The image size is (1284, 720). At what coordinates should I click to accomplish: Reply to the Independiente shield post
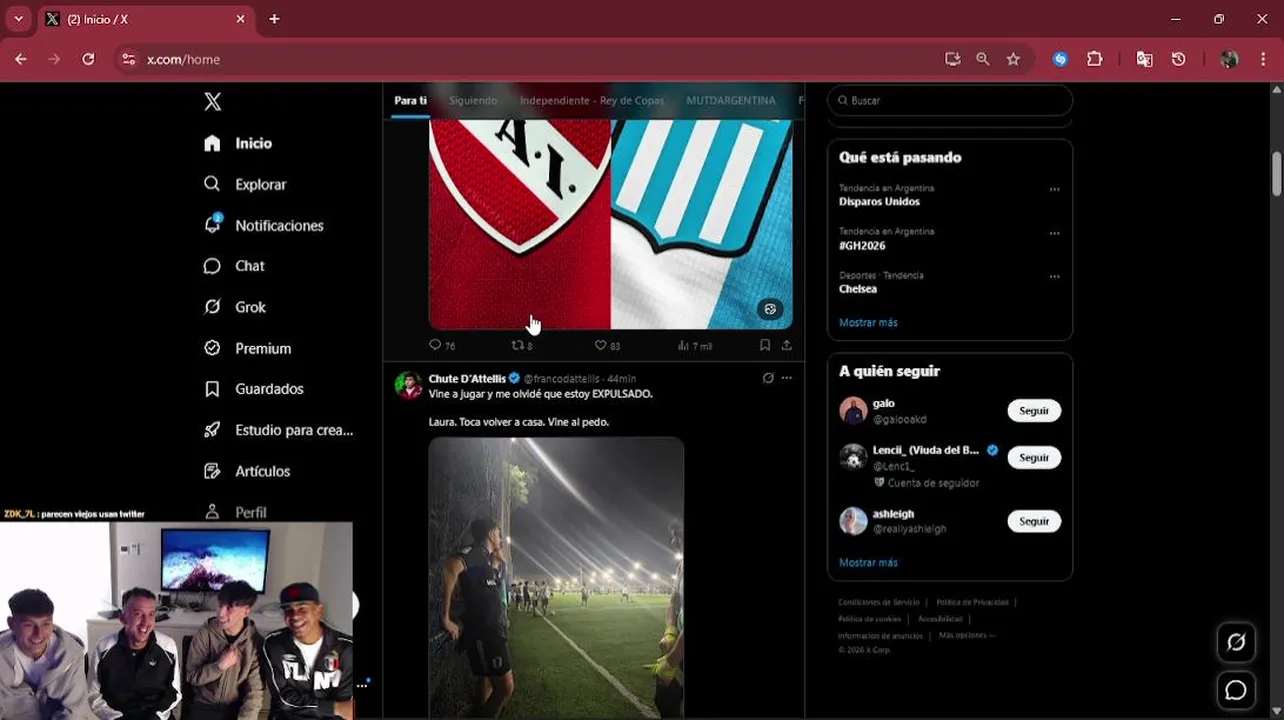pyautogui.click(x=442, y=345)
